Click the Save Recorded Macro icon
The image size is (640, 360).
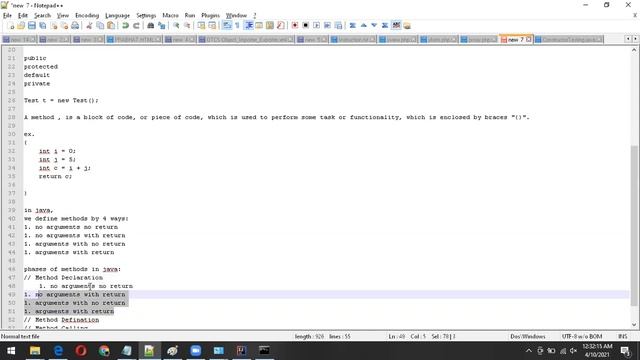point(338,26)
